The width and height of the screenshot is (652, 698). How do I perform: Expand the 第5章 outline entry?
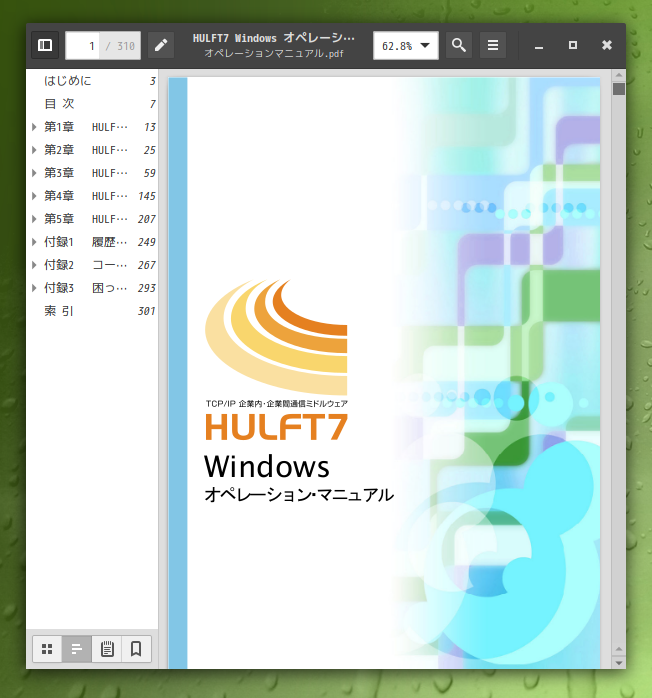click(x=34, y=219)
